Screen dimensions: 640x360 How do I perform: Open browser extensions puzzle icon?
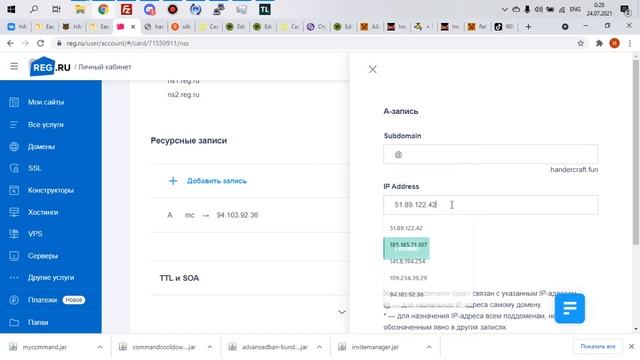click(599, 43)
